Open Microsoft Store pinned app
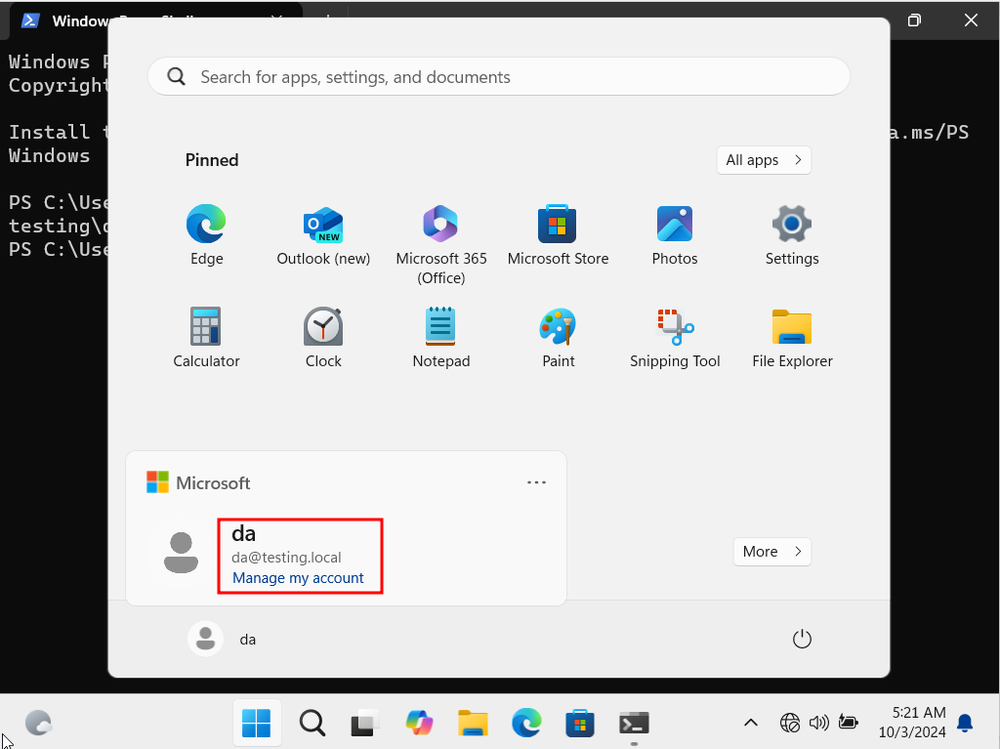 tap(558, 235)
